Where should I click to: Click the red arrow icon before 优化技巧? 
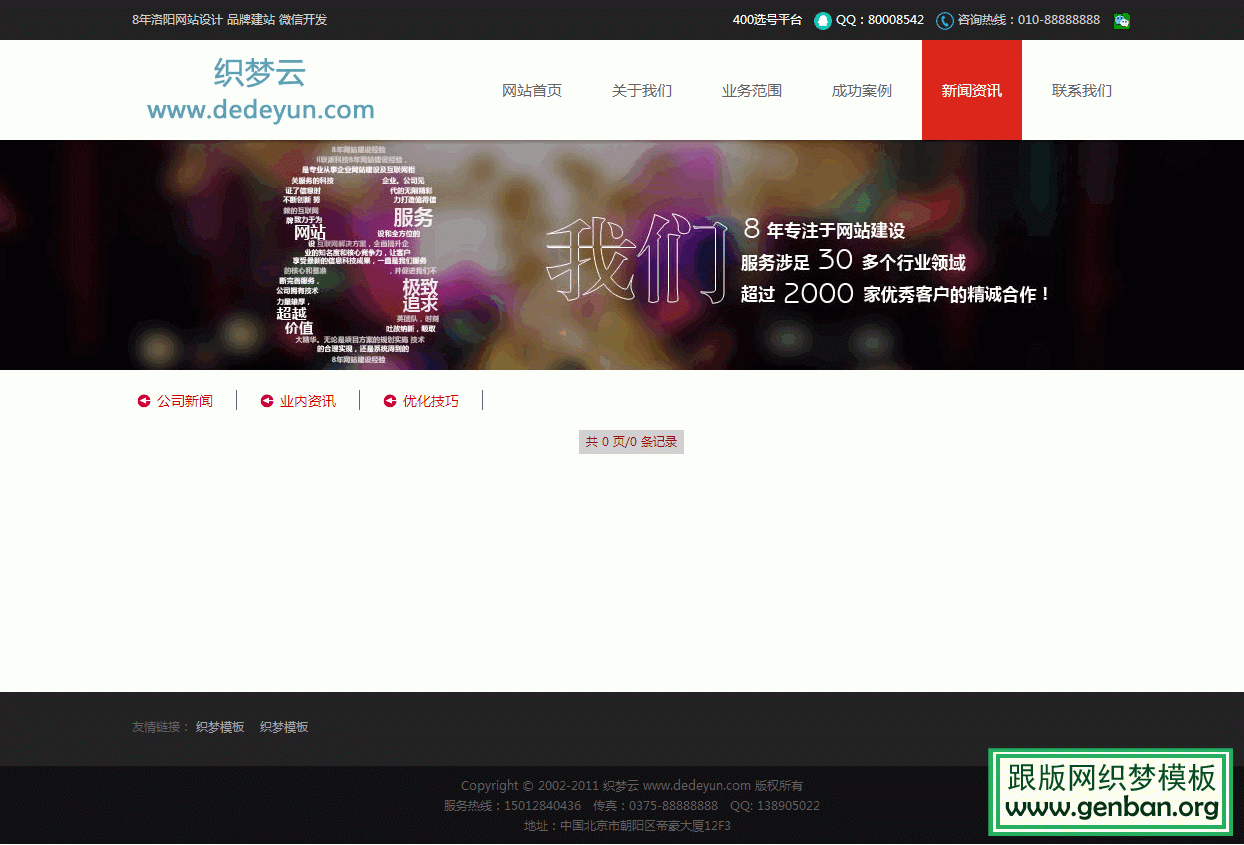tap(390, 400)
